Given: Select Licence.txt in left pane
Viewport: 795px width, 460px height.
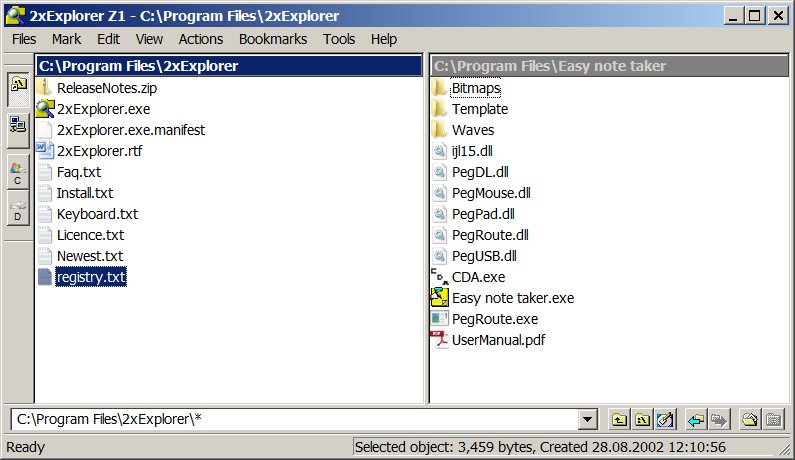Looking at the screenshot, I should (x=90, y=235).
